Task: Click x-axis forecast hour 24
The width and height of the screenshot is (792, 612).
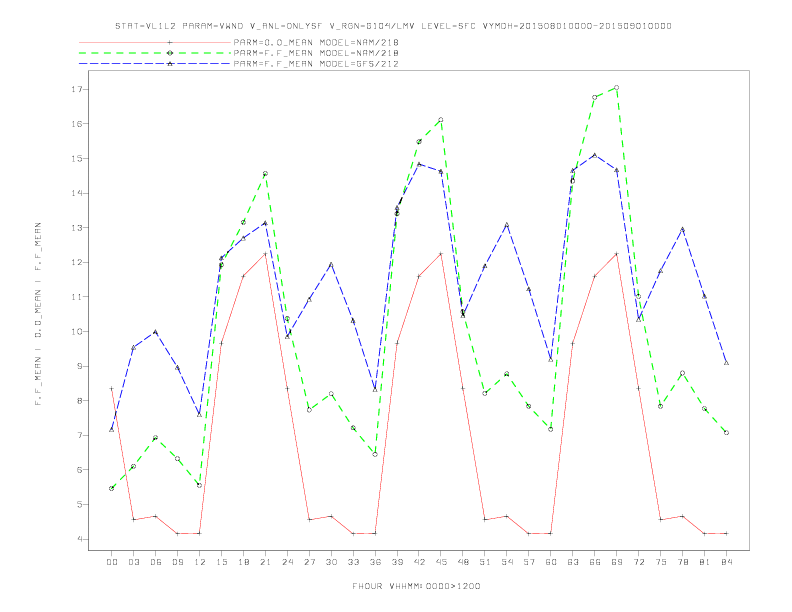Action: 287,562
